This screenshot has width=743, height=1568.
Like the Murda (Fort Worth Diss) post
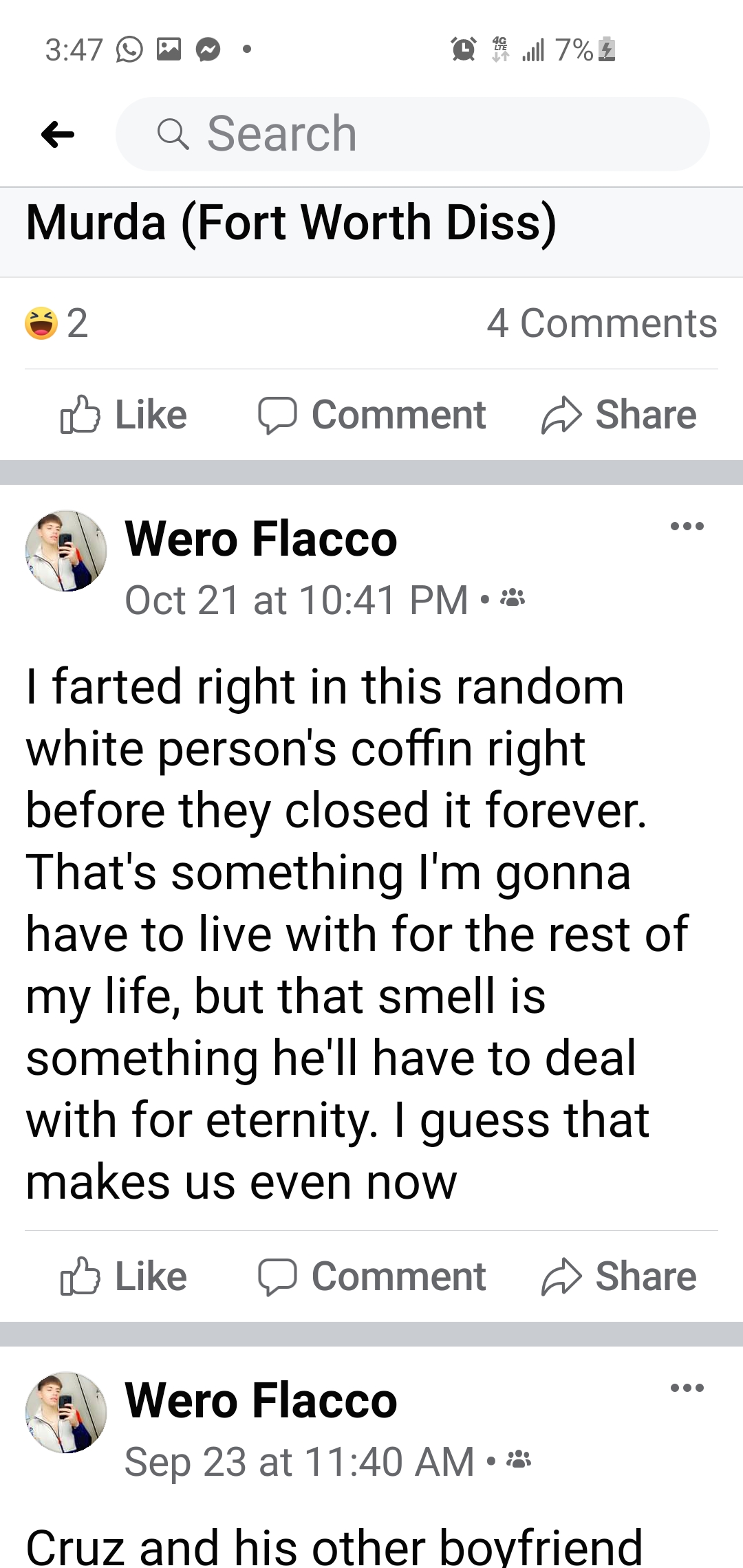tap(124, 415)
